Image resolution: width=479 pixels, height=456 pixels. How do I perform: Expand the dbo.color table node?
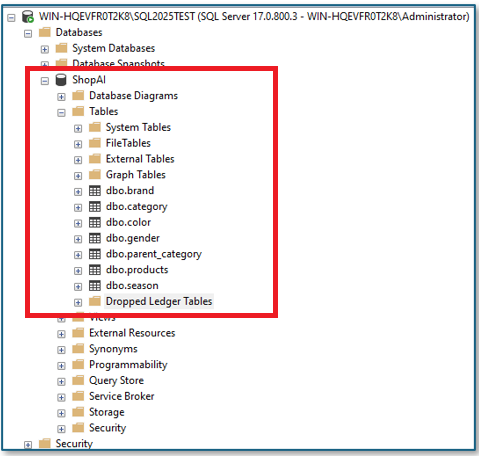click(x=78, y=223)
